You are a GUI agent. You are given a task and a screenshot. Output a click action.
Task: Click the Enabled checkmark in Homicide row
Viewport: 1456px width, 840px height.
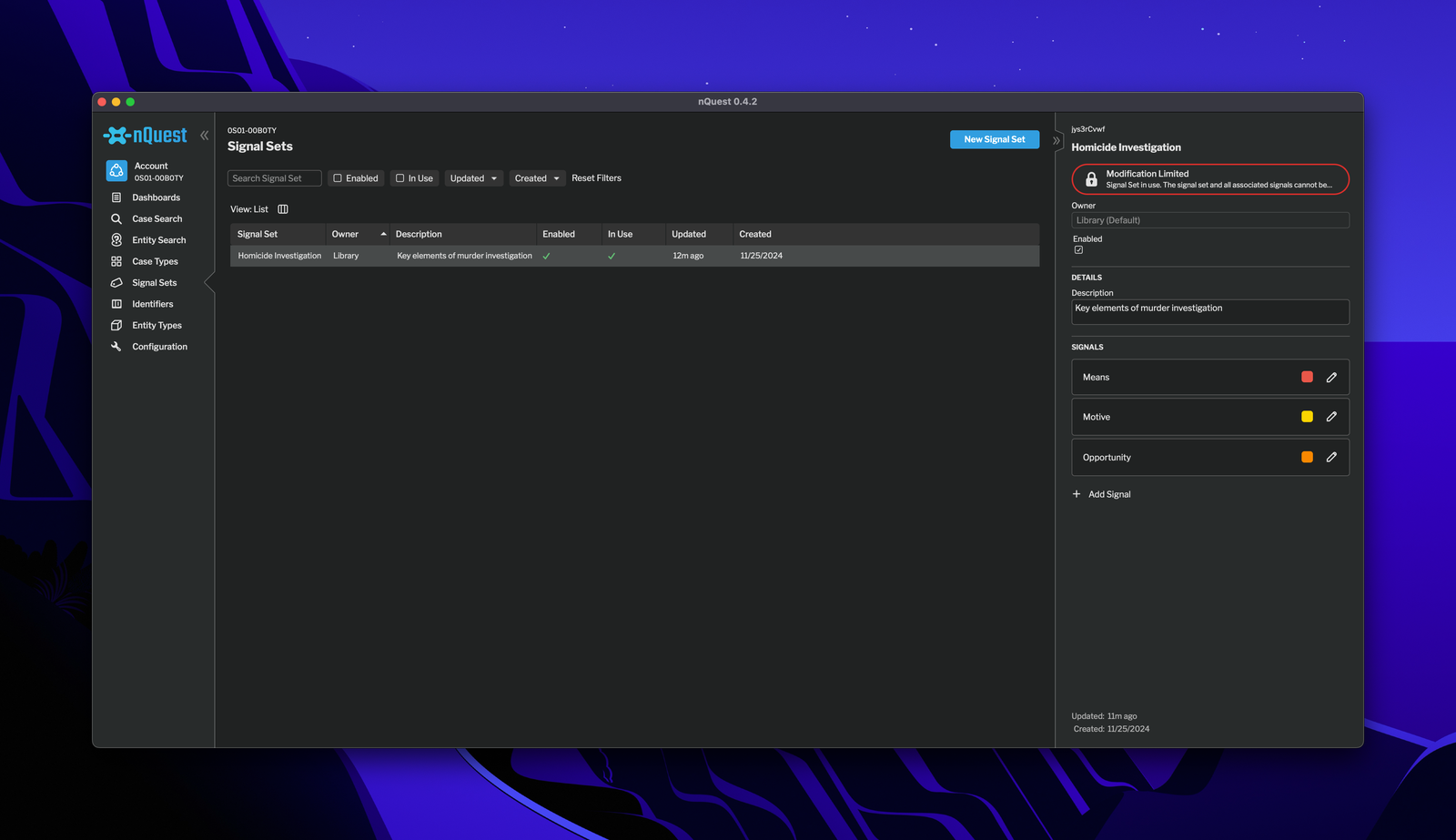point(547,257)
